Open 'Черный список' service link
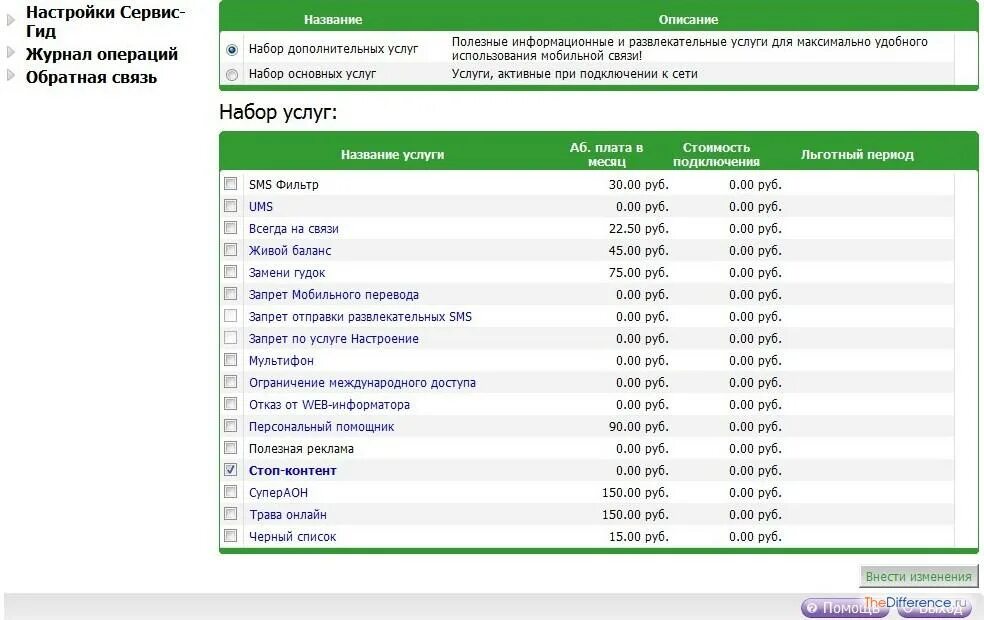Viewport: 984px width, 620px height. click(x=292, y=536)
